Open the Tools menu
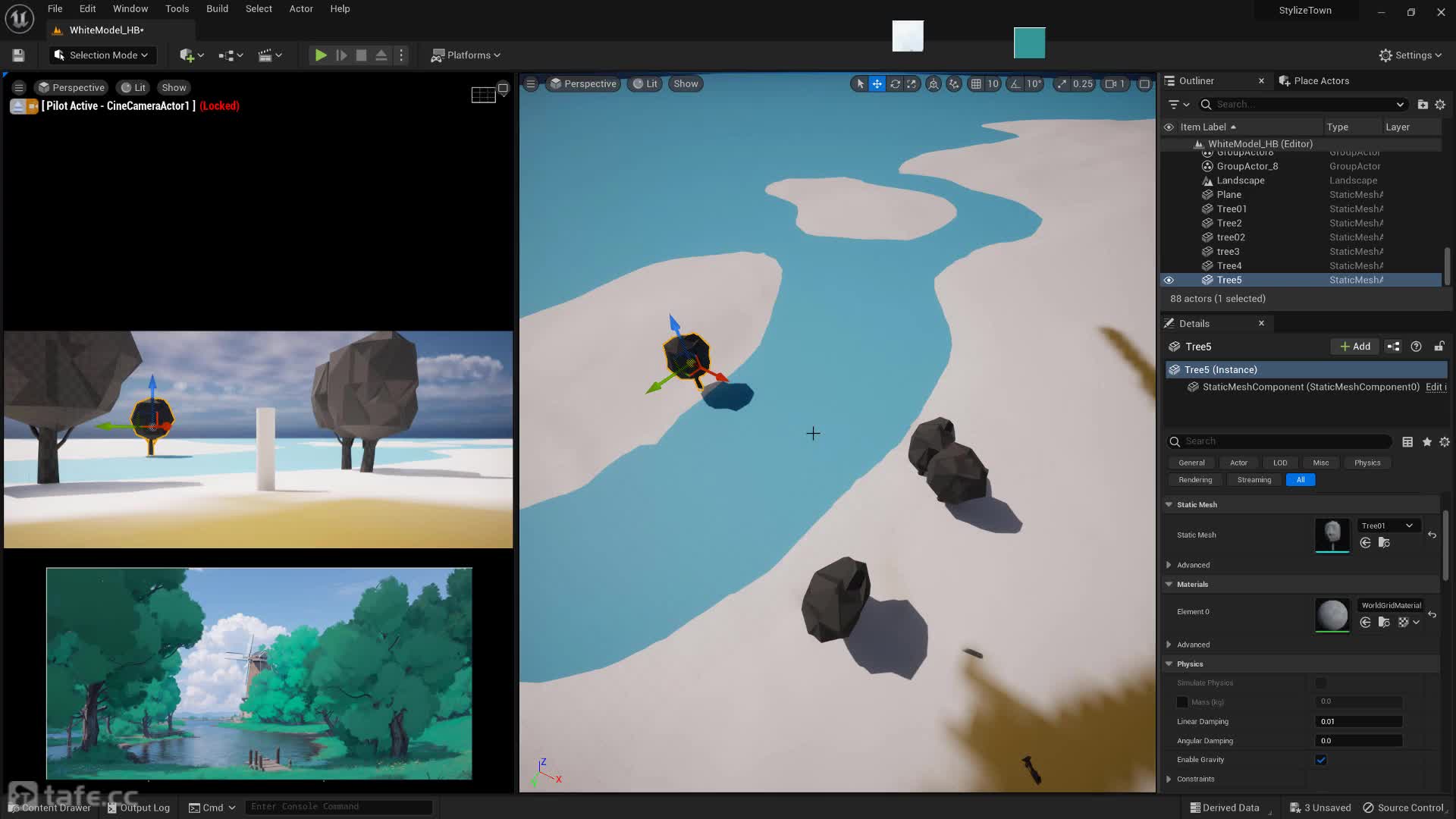 pyautogui.click(x=177, y=9)
